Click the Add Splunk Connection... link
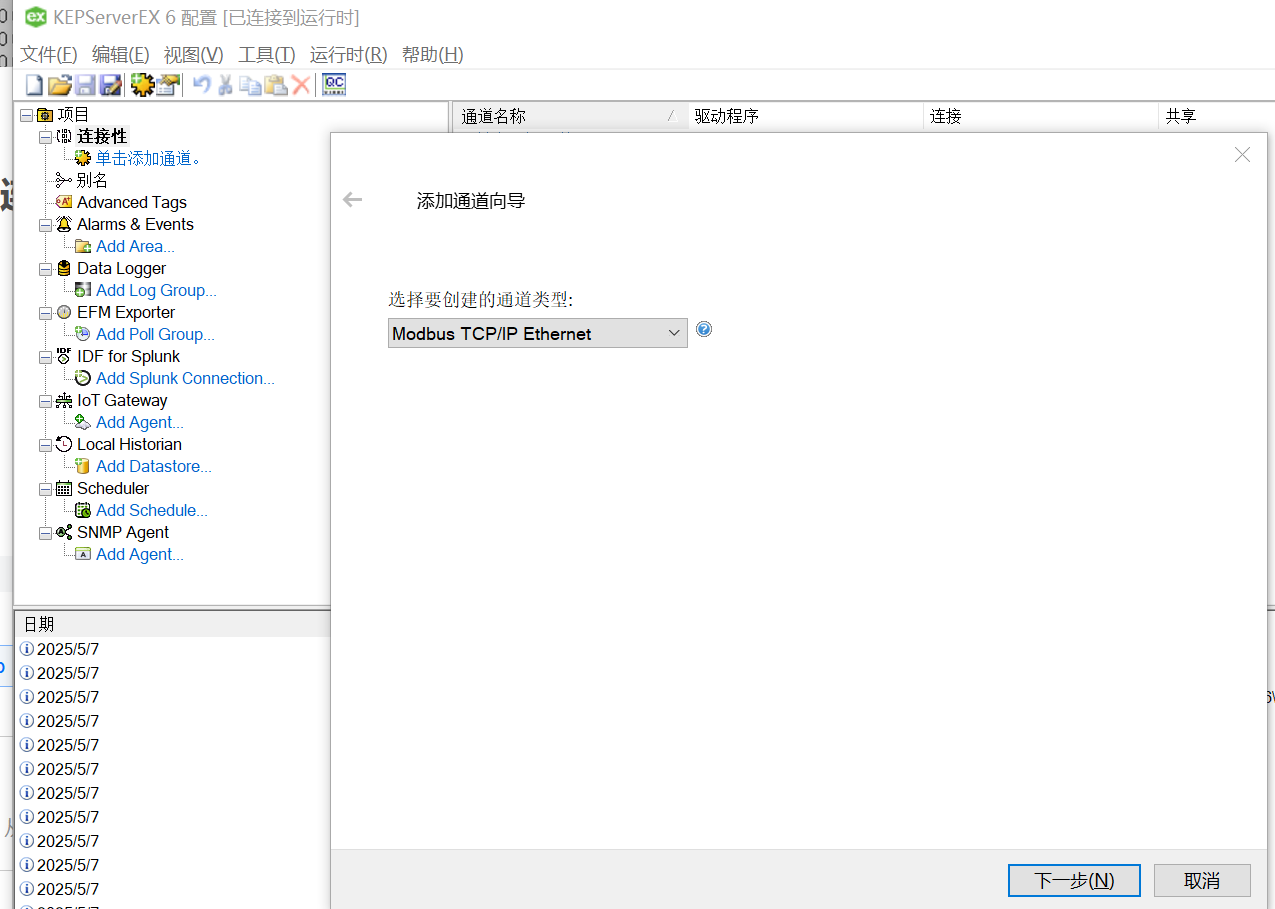 [x=185, y=378]
